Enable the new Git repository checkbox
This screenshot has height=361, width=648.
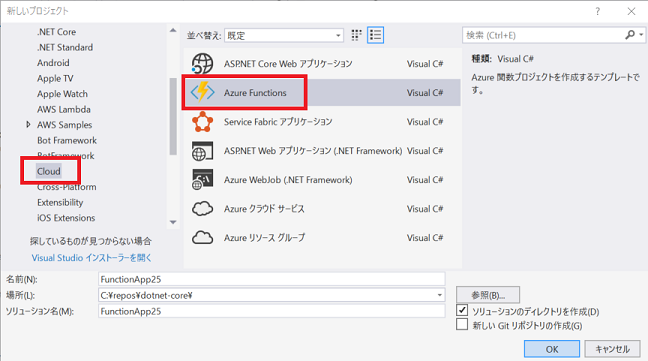coord(462,325)
